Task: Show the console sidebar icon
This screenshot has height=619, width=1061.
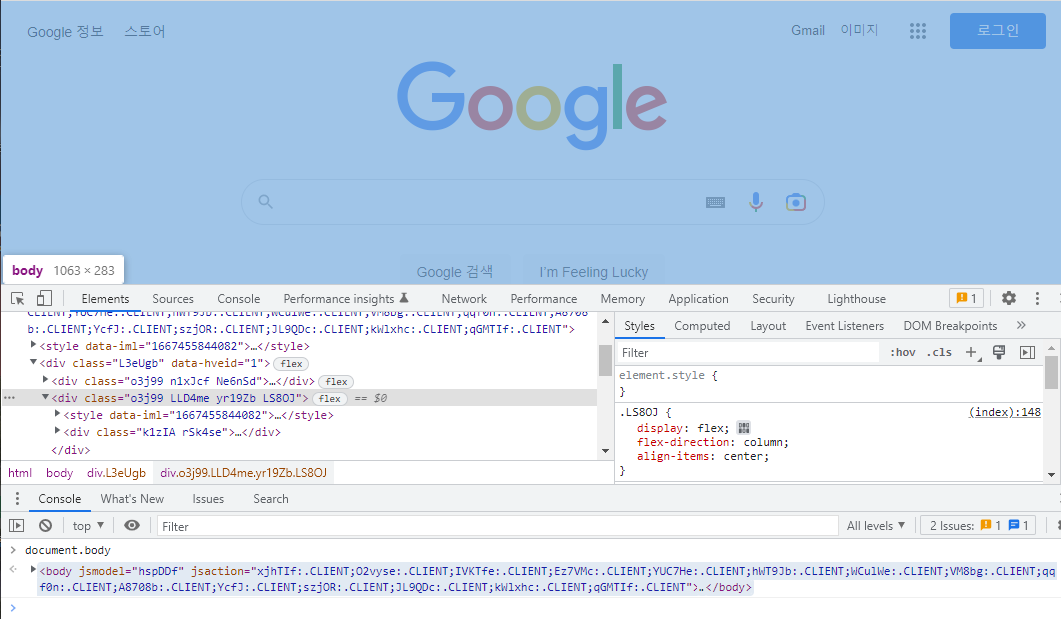Action: (16, 526)
